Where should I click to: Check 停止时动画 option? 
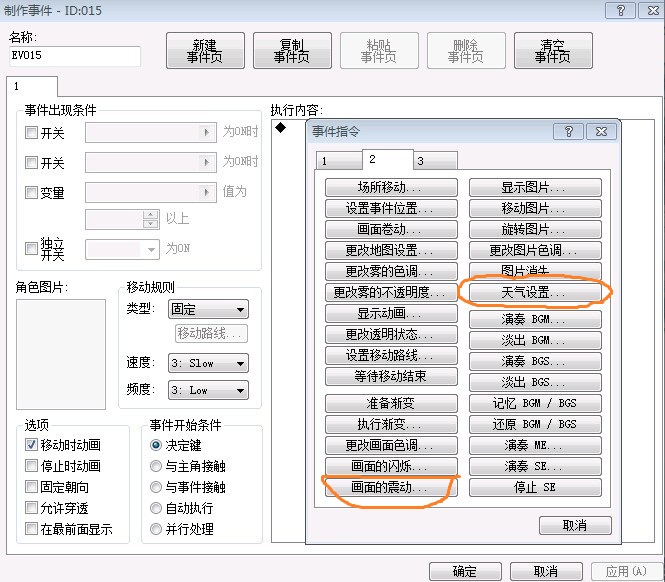tap(31, 466)
